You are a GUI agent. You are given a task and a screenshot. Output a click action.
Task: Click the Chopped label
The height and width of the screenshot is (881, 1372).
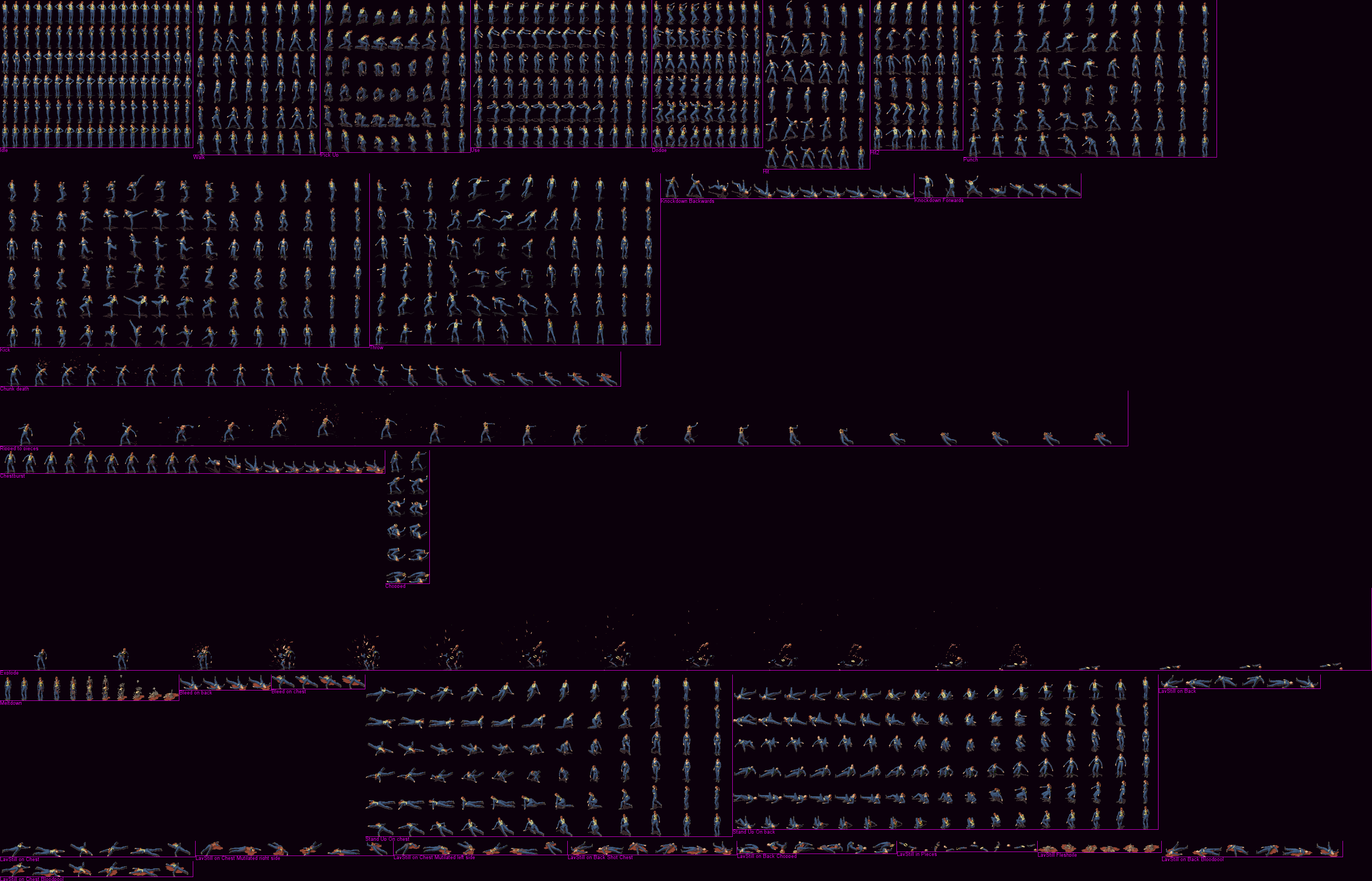tap(395, 586)
